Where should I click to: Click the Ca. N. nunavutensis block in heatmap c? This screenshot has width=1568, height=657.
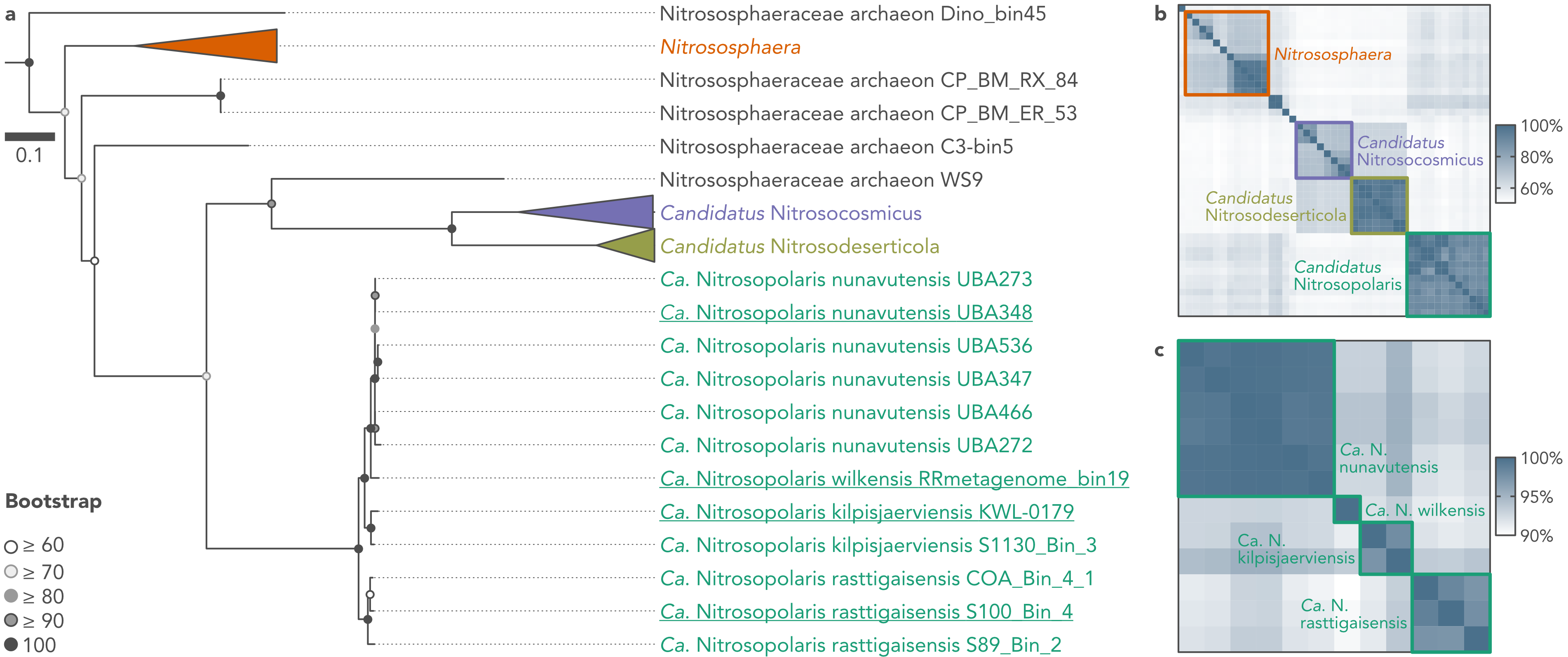[1256, 419]
